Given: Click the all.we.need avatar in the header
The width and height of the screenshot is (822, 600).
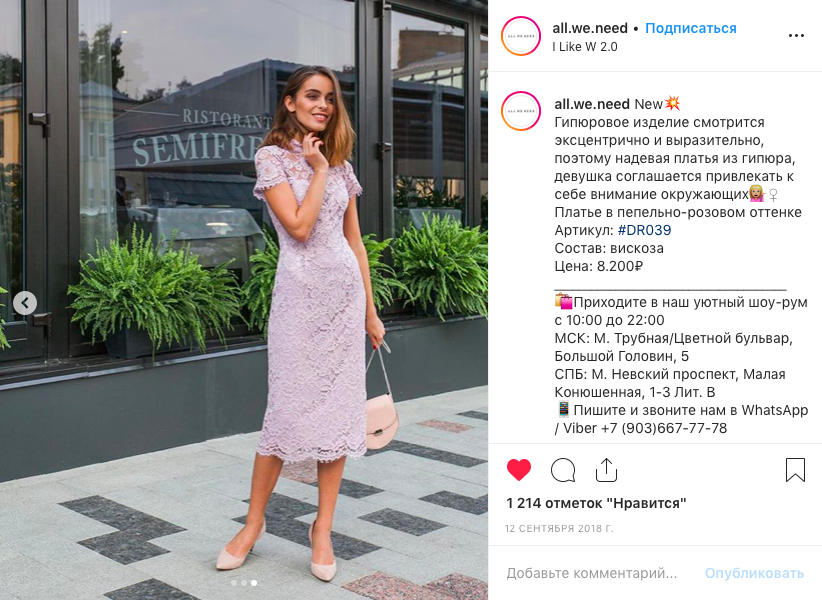Looking at the screenshot, I should coord(521,36).
